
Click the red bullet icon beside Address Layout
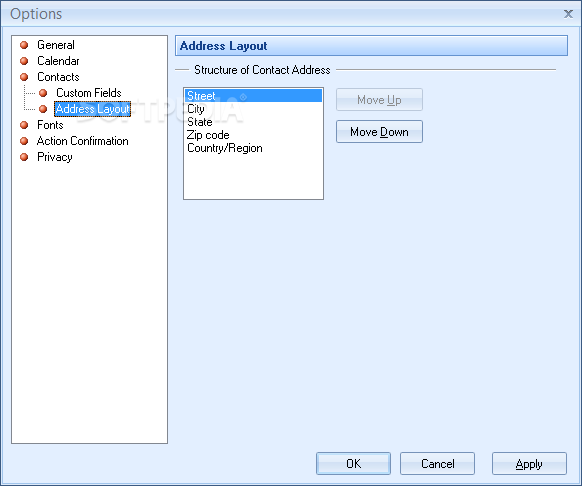point(43,109)
